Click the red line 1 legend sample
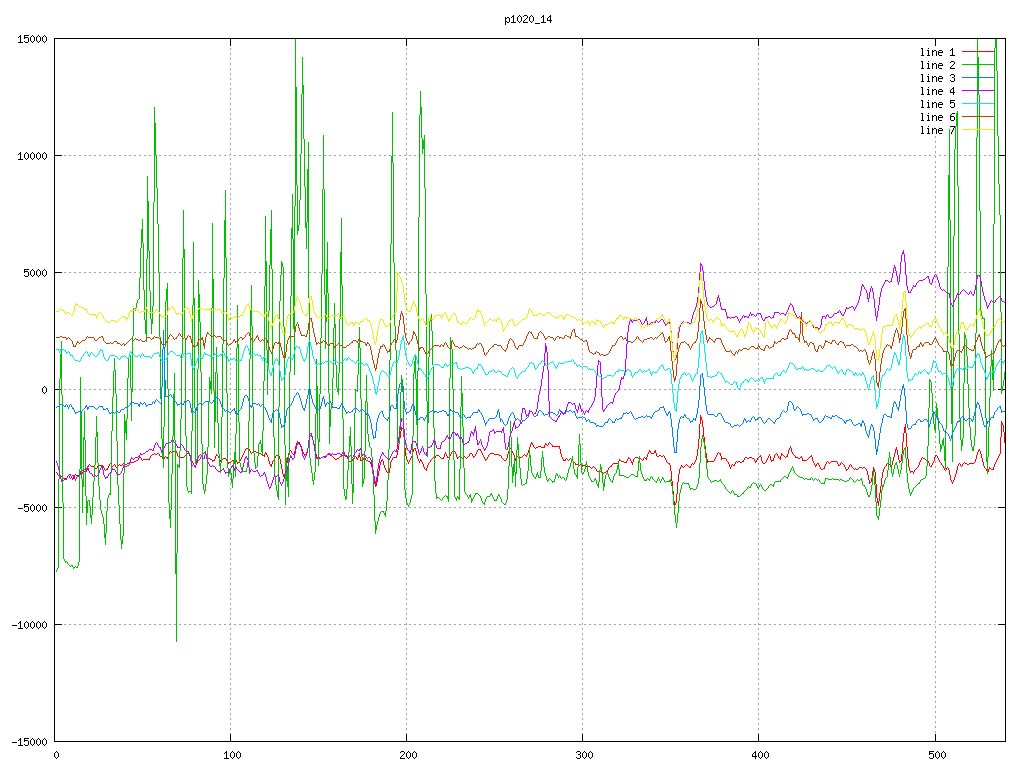 point(978,52)
